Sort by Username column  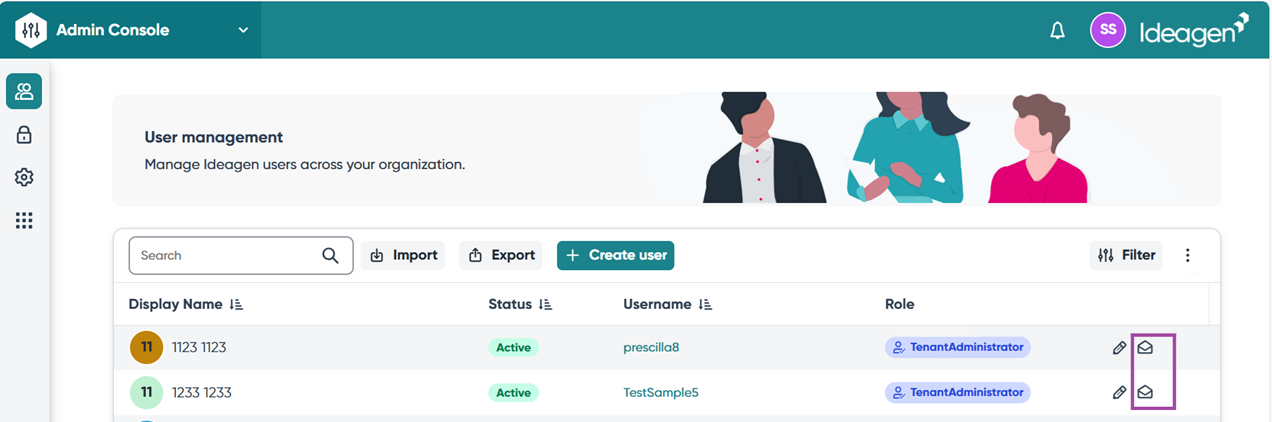705,304
